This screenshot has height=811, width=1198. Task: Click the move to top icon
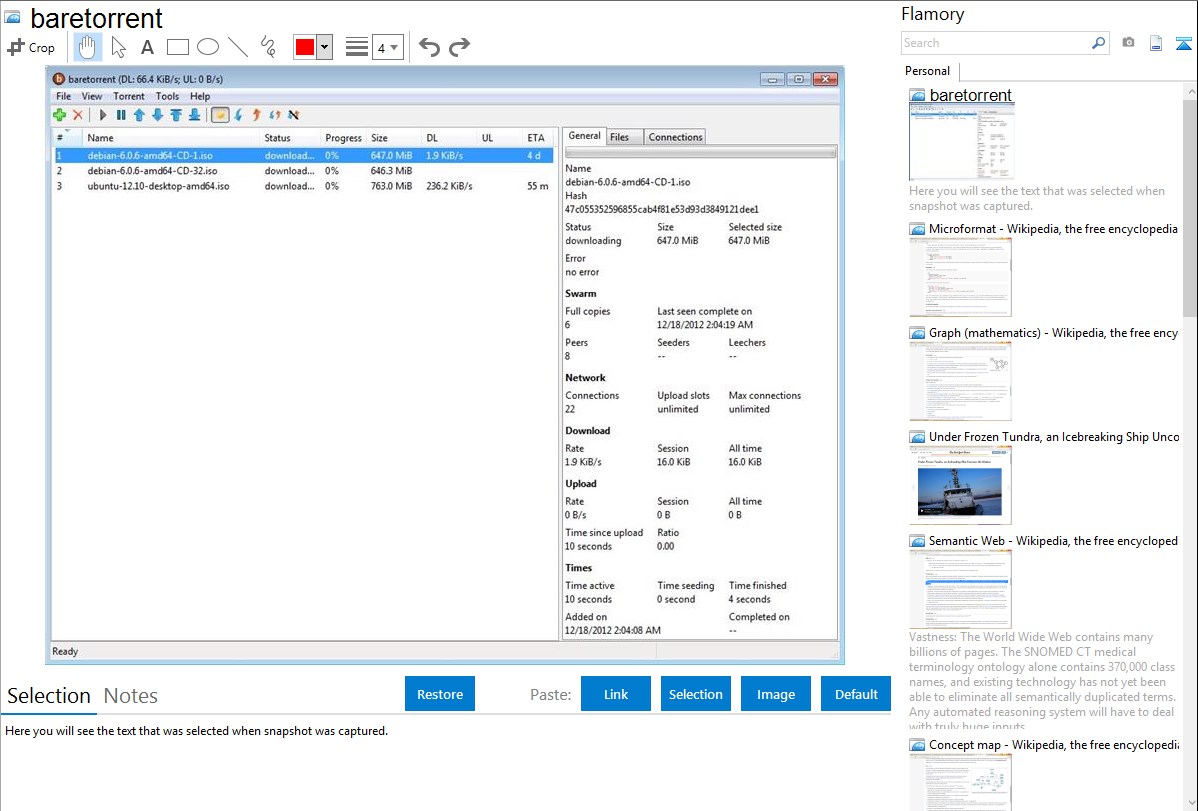[176, 115]
